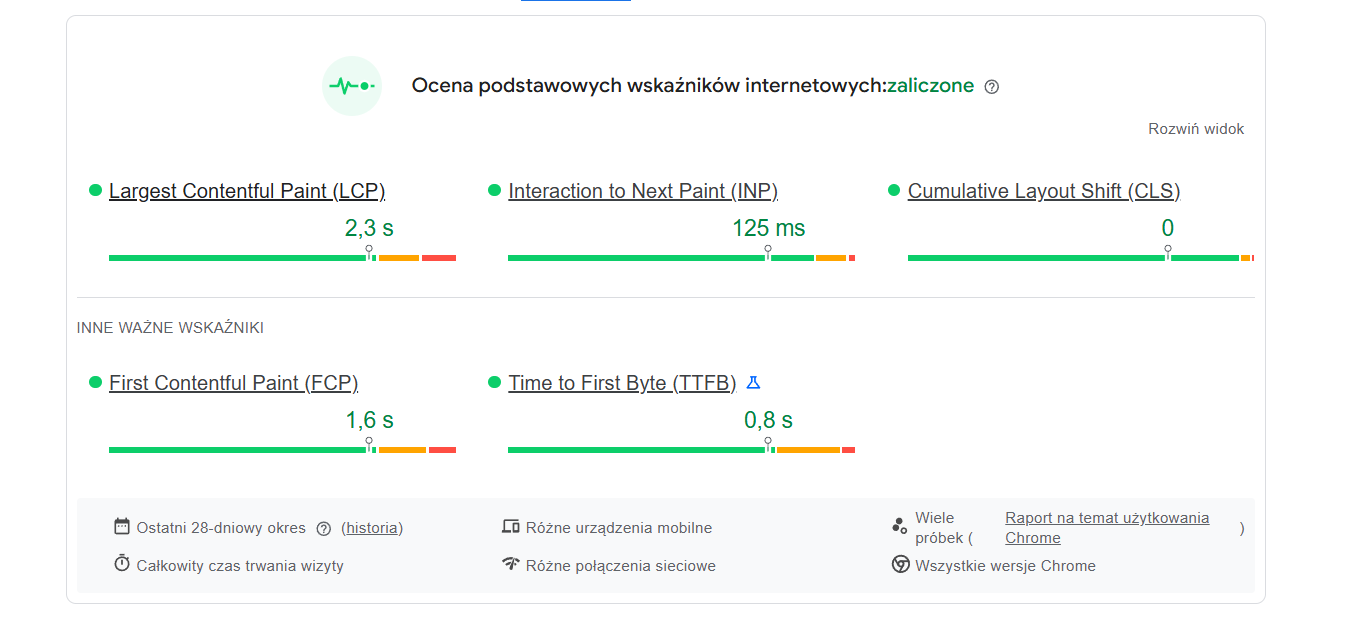Click Wszystkie wersje Chrome text
Viewport: 1349px width, 621px height.
tap(1005, 566)
